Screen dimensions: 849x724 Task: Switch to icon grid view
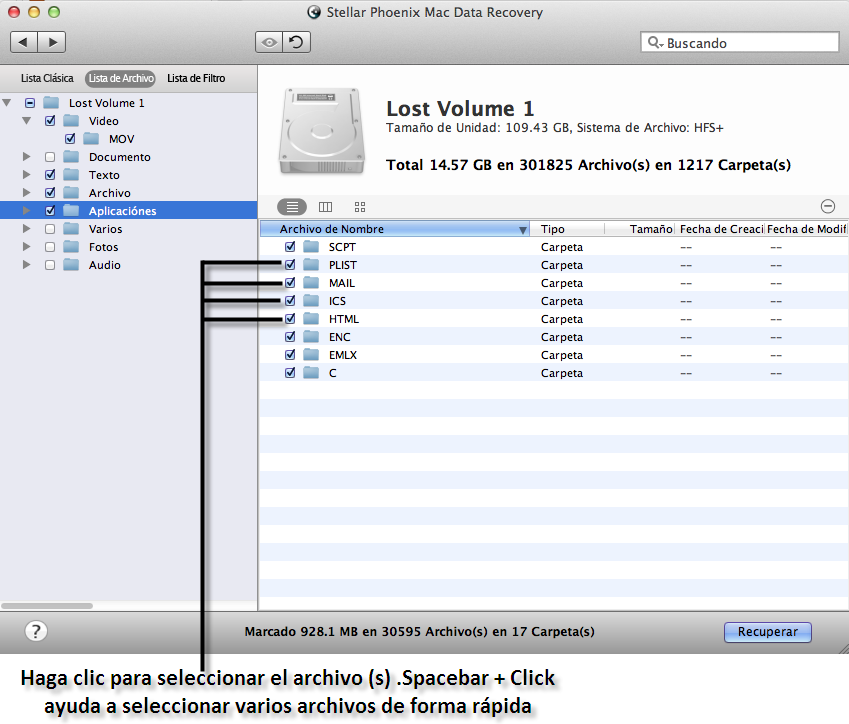click(x=360, y=207)
